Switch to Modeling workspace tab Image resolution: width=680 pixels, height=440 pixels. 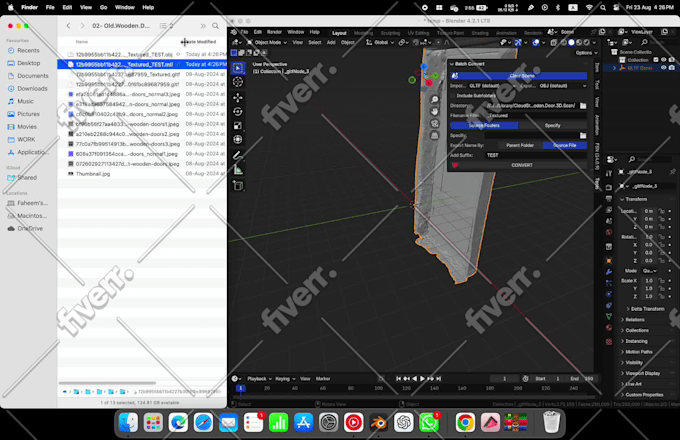click(x=363, y=33)
